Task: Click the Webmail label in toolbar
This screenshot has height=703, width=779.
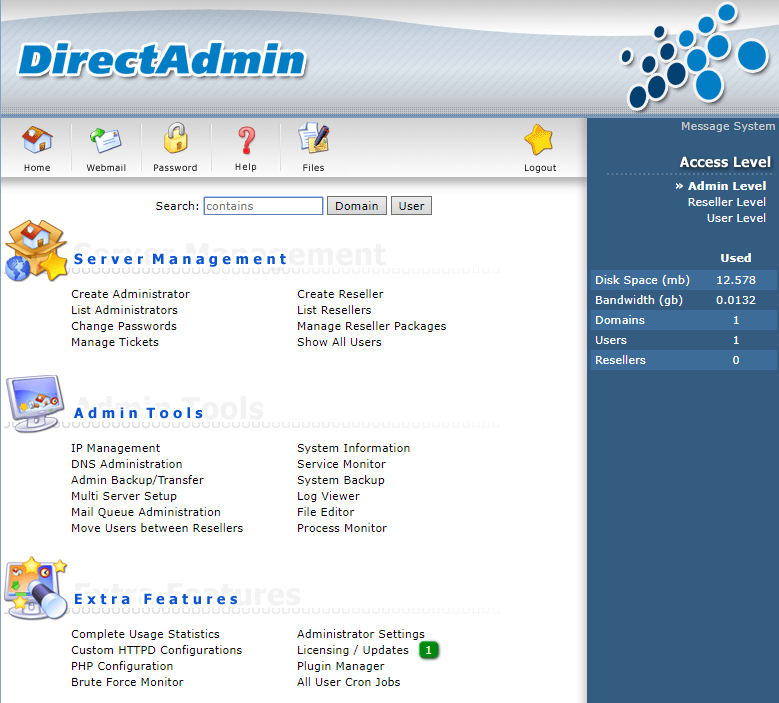Action: [106, 167]
